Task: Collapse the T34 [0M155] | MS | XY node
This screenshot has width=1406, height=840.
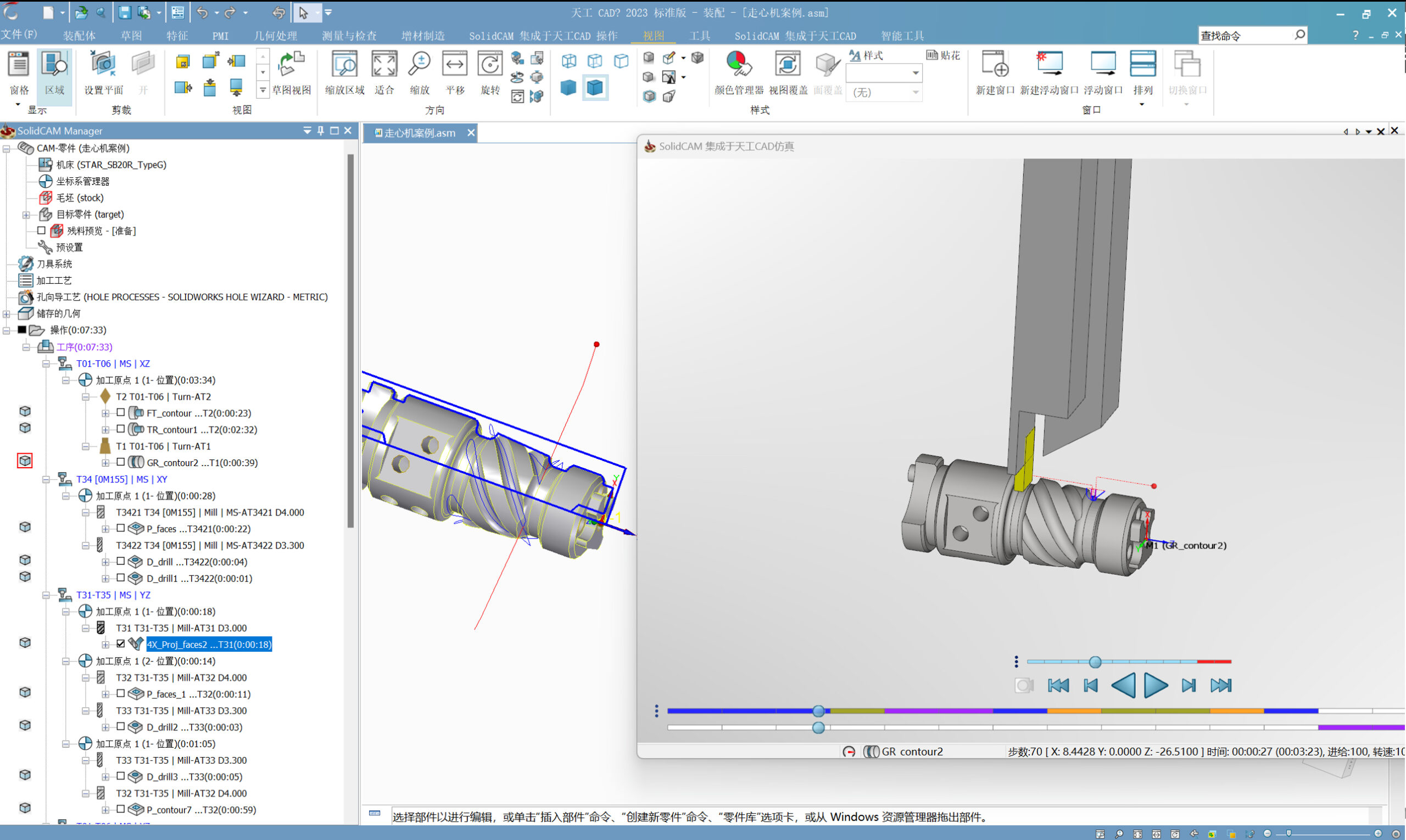Action: pos(46,479)
